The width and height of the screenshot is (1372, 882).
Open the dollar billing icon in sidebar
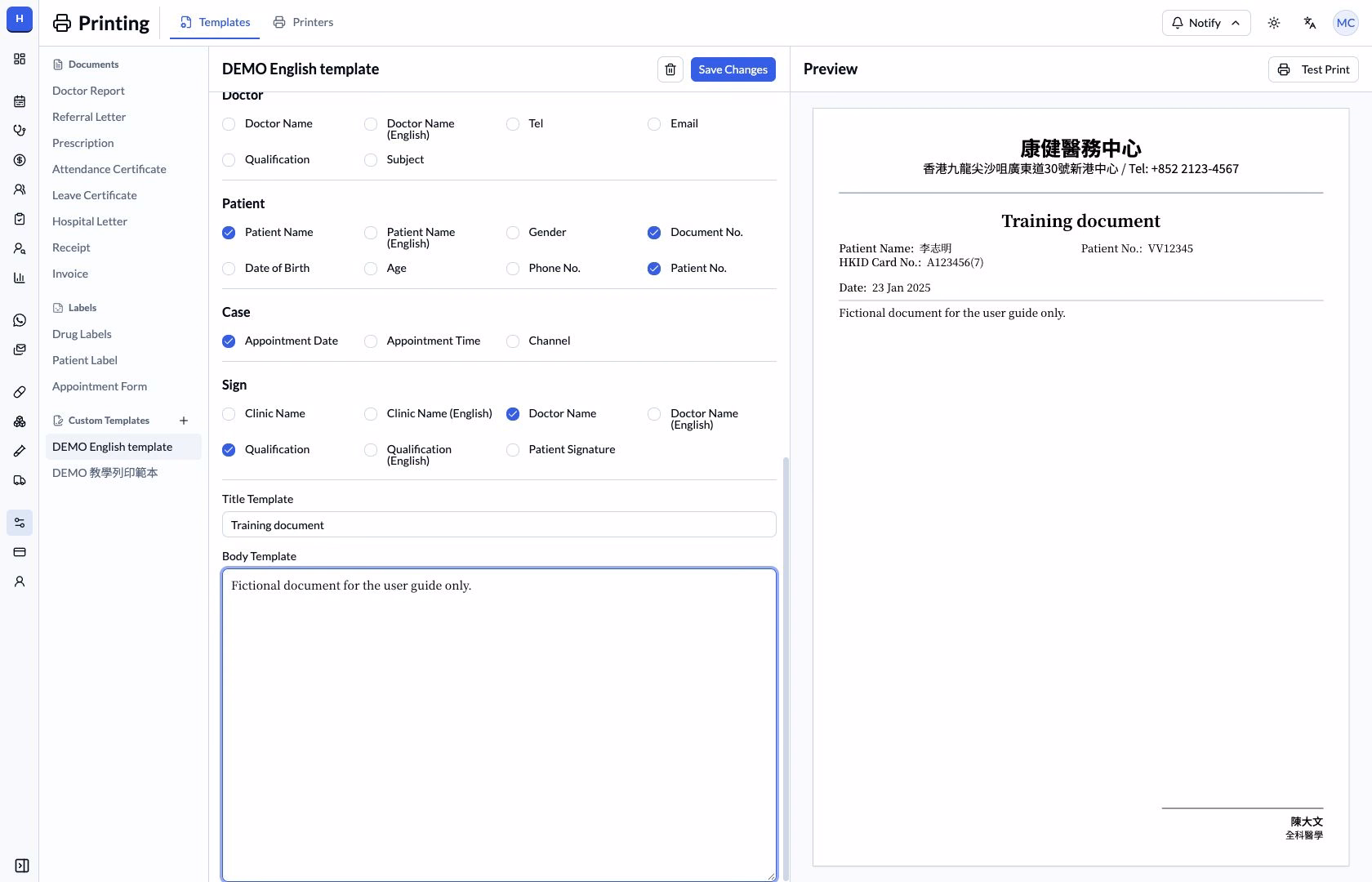[20, 160]
